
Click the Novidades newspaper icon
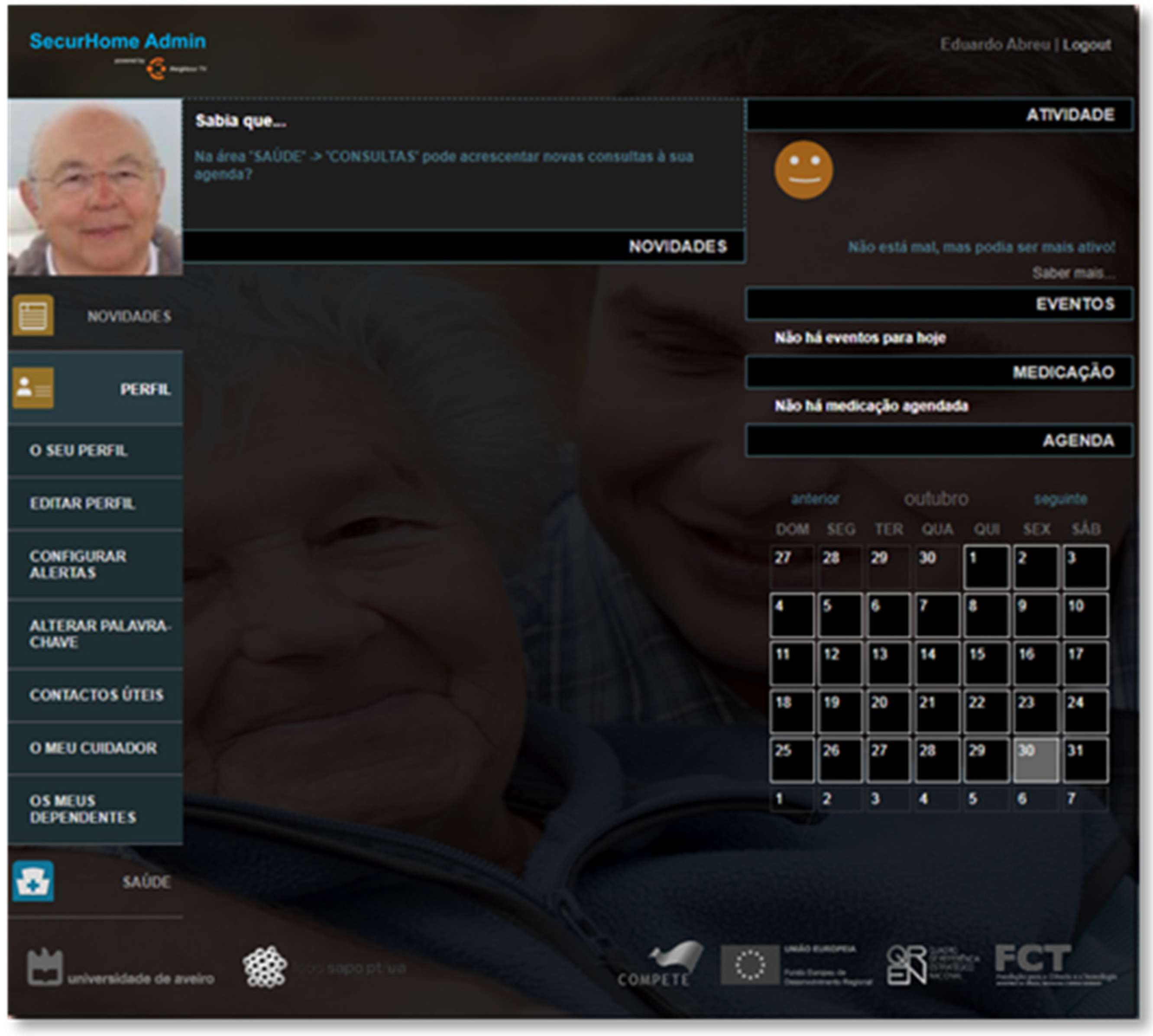(x=33, y=315)
